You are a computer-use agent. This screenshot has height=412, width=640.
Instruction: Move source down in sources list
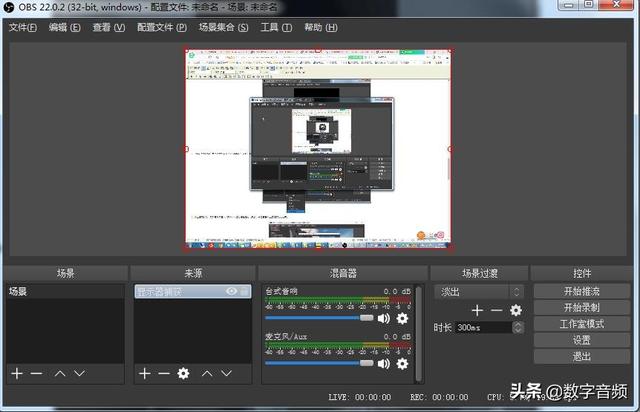click(x=227, y=373)
